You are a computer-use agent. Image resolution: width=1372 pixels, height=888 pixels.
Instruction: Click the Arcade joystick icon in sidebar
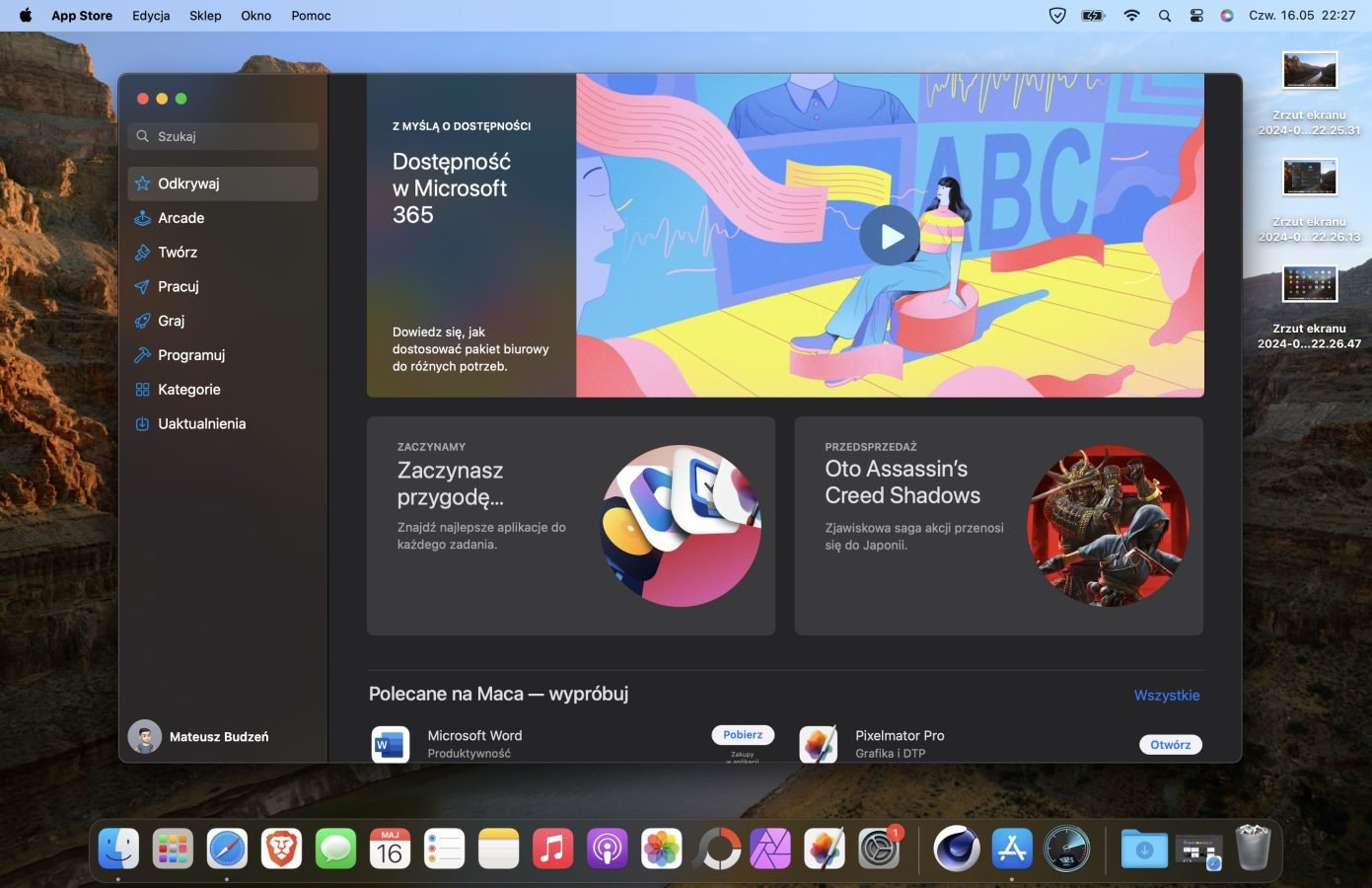(142, 218)
